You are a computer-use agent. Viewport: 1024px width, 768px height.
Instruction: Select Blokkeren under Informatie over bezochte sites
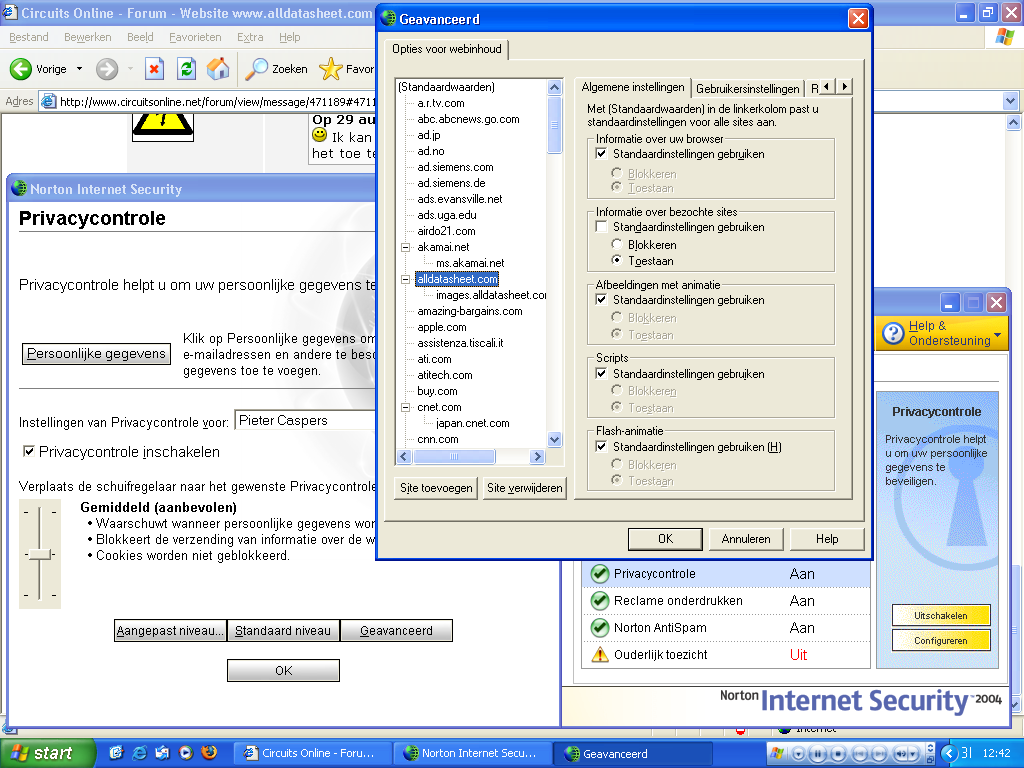pyautogui.click(x=617, y=245)
